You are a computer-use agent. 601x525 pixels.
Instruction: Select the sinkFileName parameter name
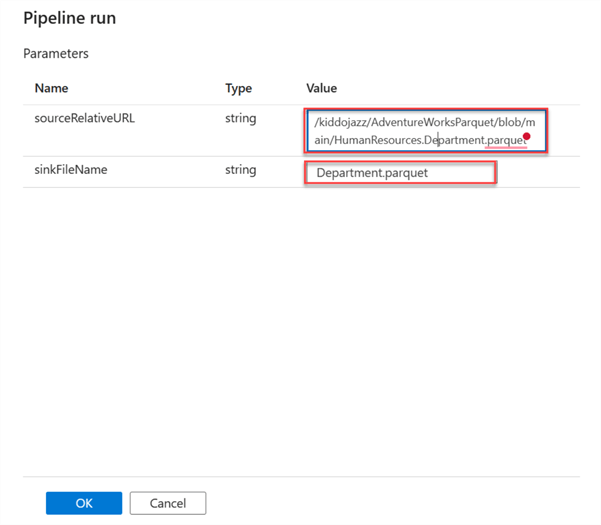(x=70, y=170)
